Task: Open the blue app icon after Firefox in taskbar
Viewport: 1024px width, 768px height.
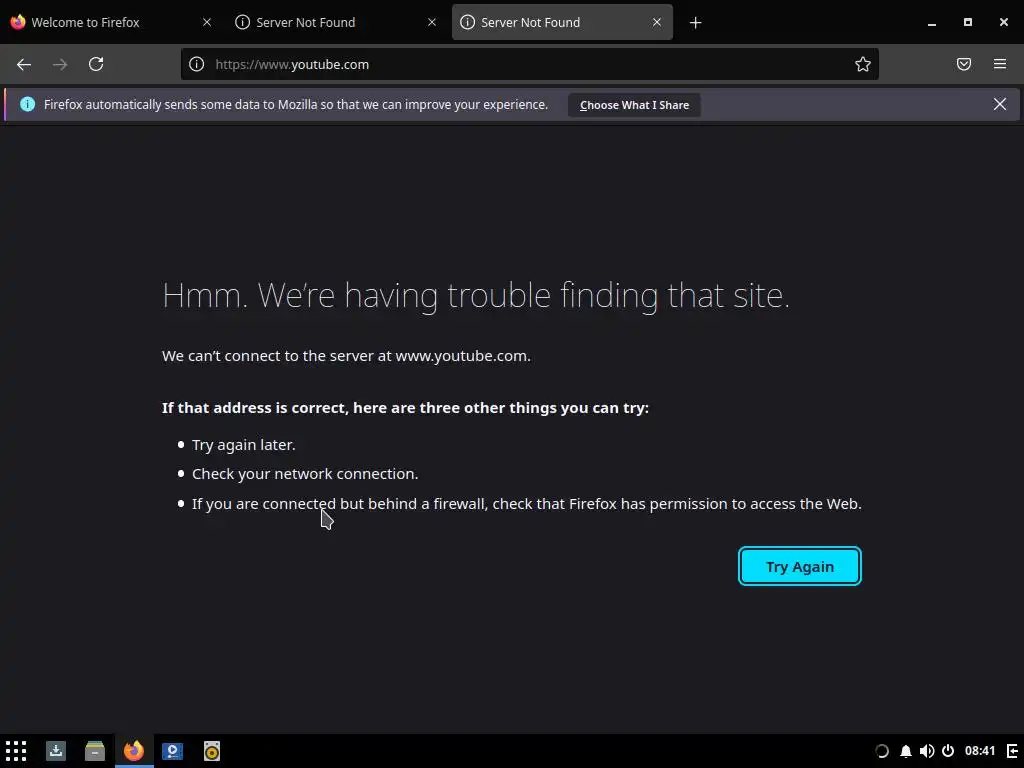Action: click(172, 751)
